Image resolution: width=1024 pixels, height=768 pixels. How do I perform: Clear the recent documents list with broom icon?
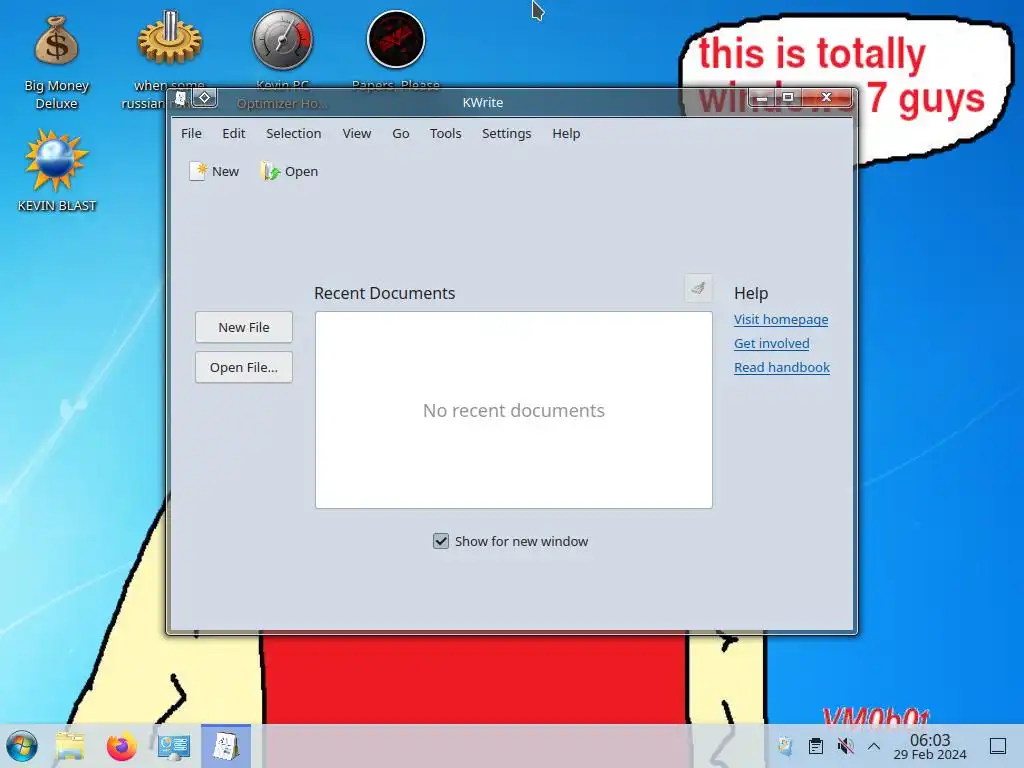click(x=698, y=288)
